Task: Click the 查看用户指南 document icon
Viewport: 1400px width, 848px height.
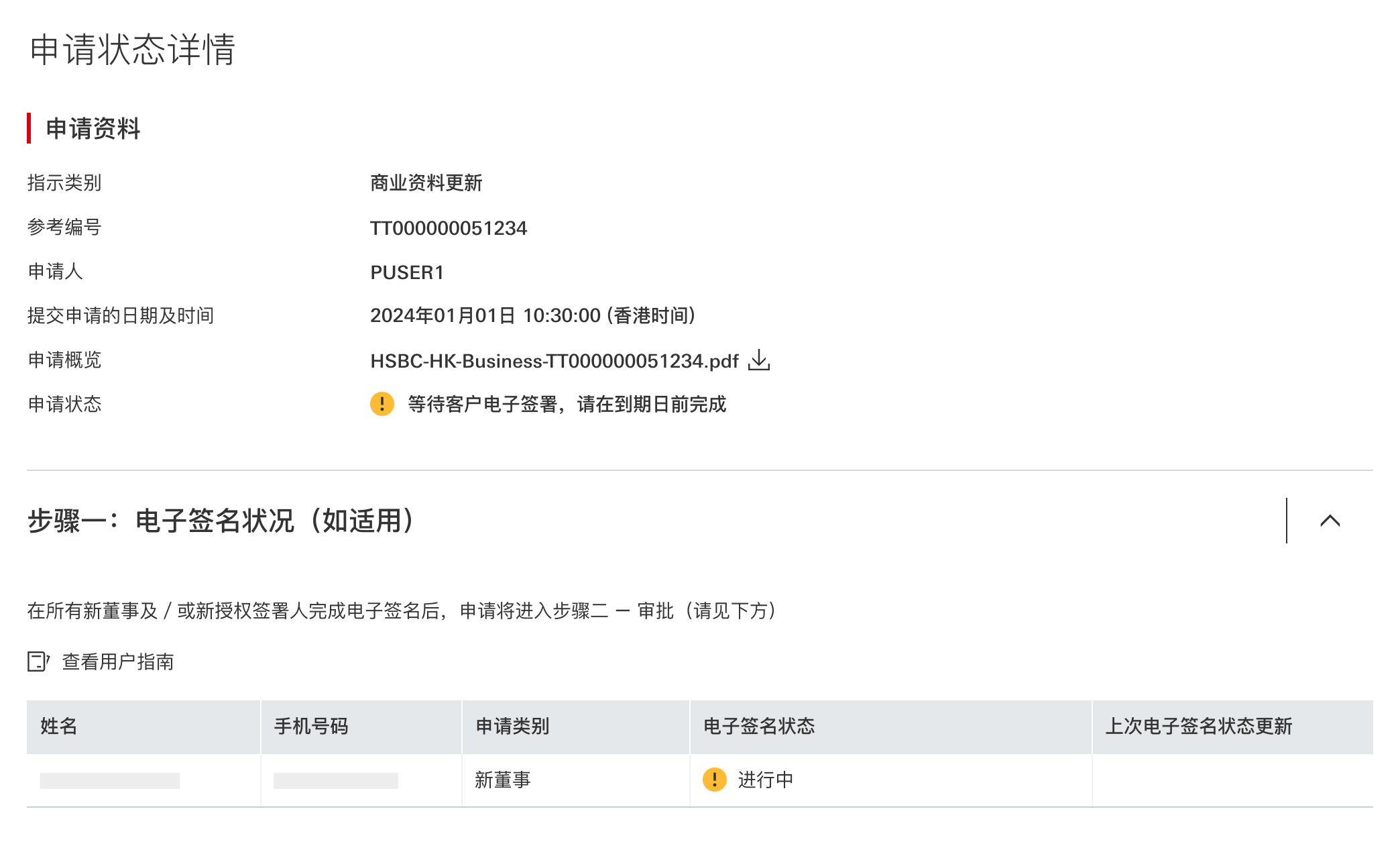Action: click(x=38, y=661)
